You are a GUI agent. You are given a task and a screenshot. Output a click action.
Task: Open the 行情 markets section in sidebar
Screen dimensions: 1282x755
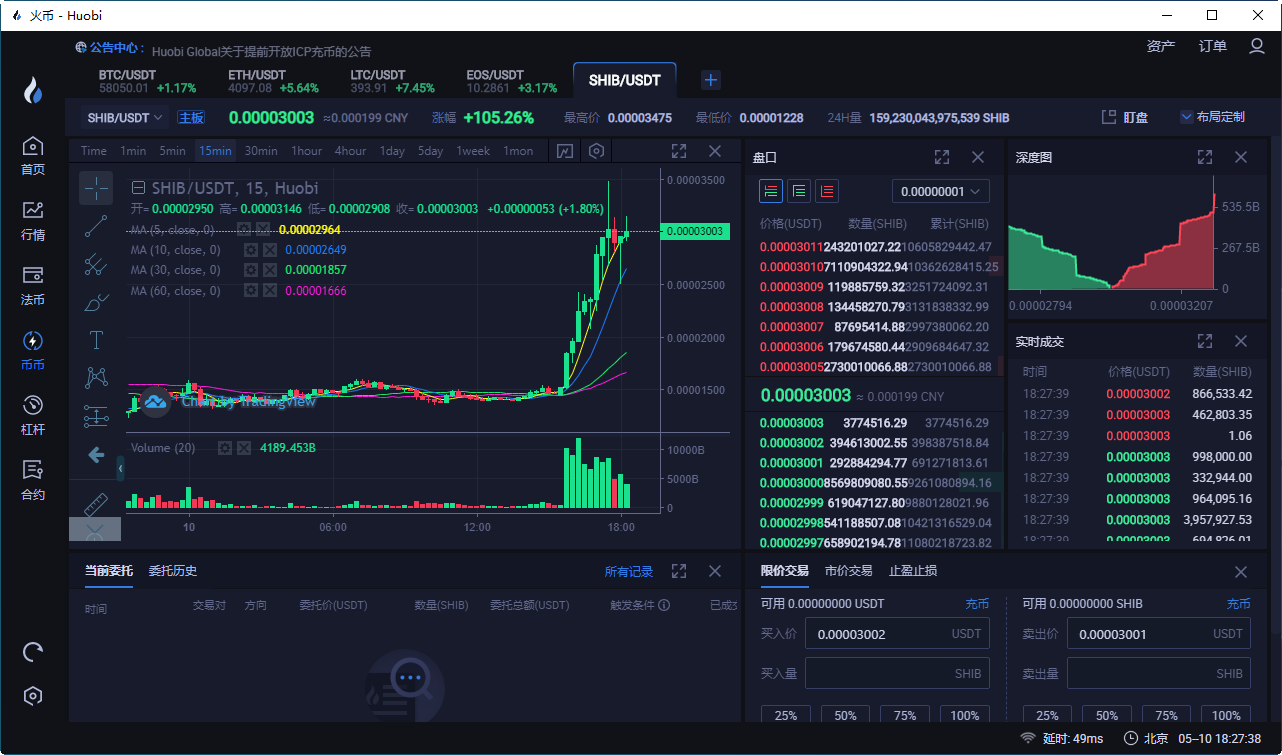point(33,221)
